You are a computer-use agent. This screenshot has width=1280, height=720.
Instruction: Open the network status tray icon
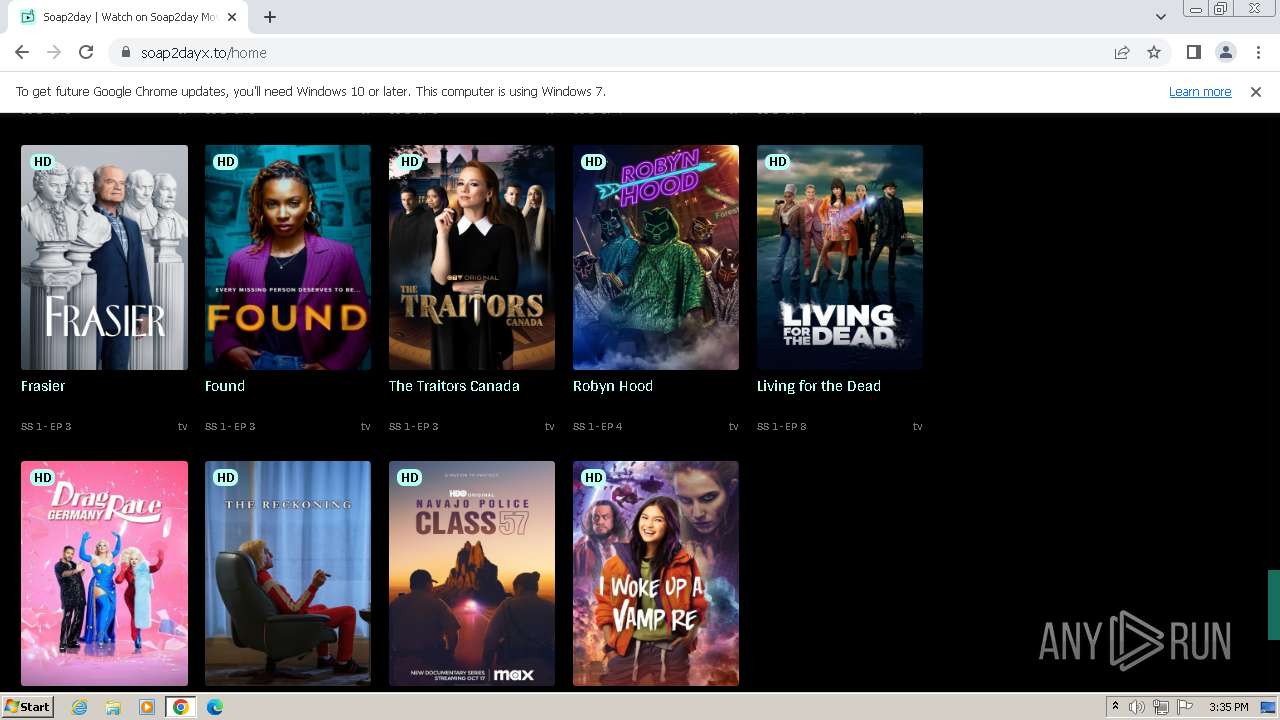(1161, 707)
